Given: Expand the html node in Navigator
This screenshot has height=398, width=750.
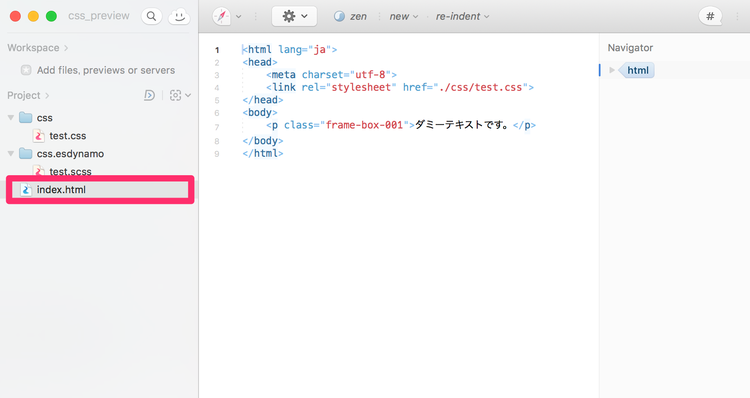Looking at the screenshot, I should 612,70.
